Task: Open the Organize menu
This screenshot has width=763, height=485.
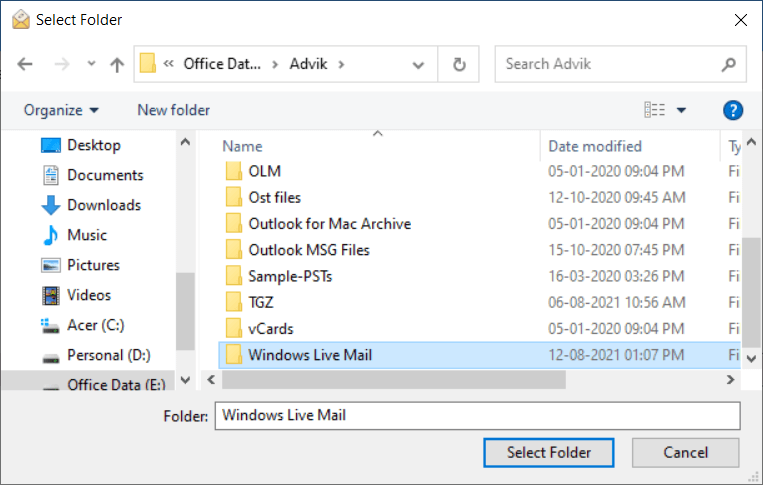Action: click(61, 110)
